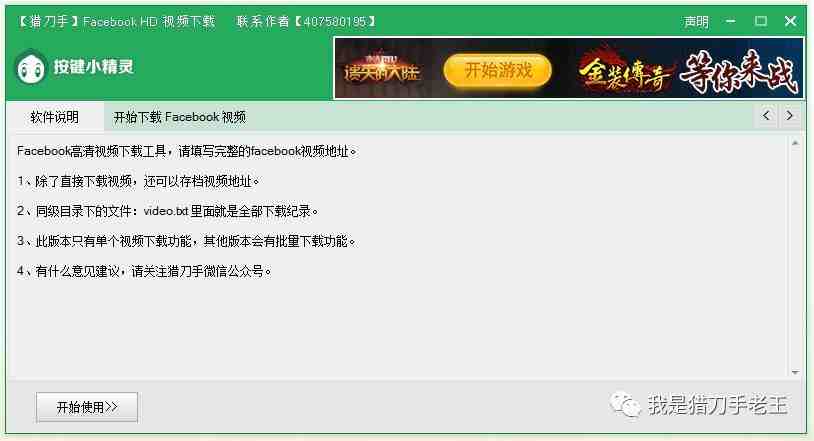Click the 诸天的大陆 game logo in banner
The width and height of the screenshot is (814, 441).
[381, 69]
